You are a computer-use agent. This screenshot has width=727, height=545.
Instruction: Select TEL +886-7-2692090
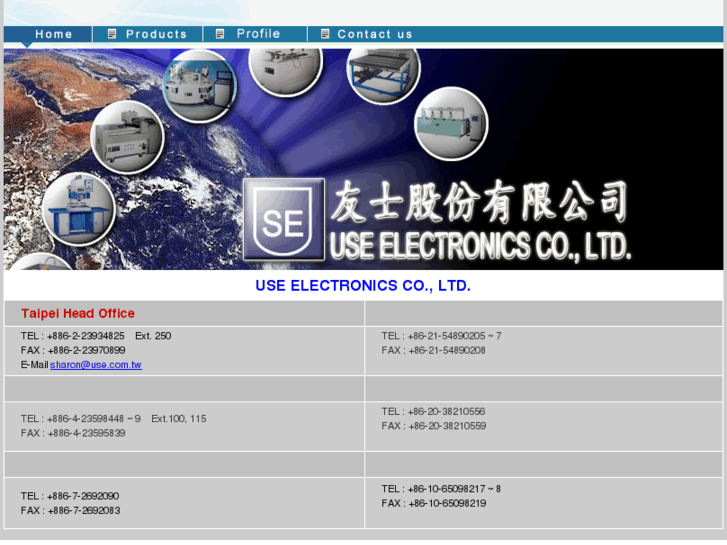point(70,496)
